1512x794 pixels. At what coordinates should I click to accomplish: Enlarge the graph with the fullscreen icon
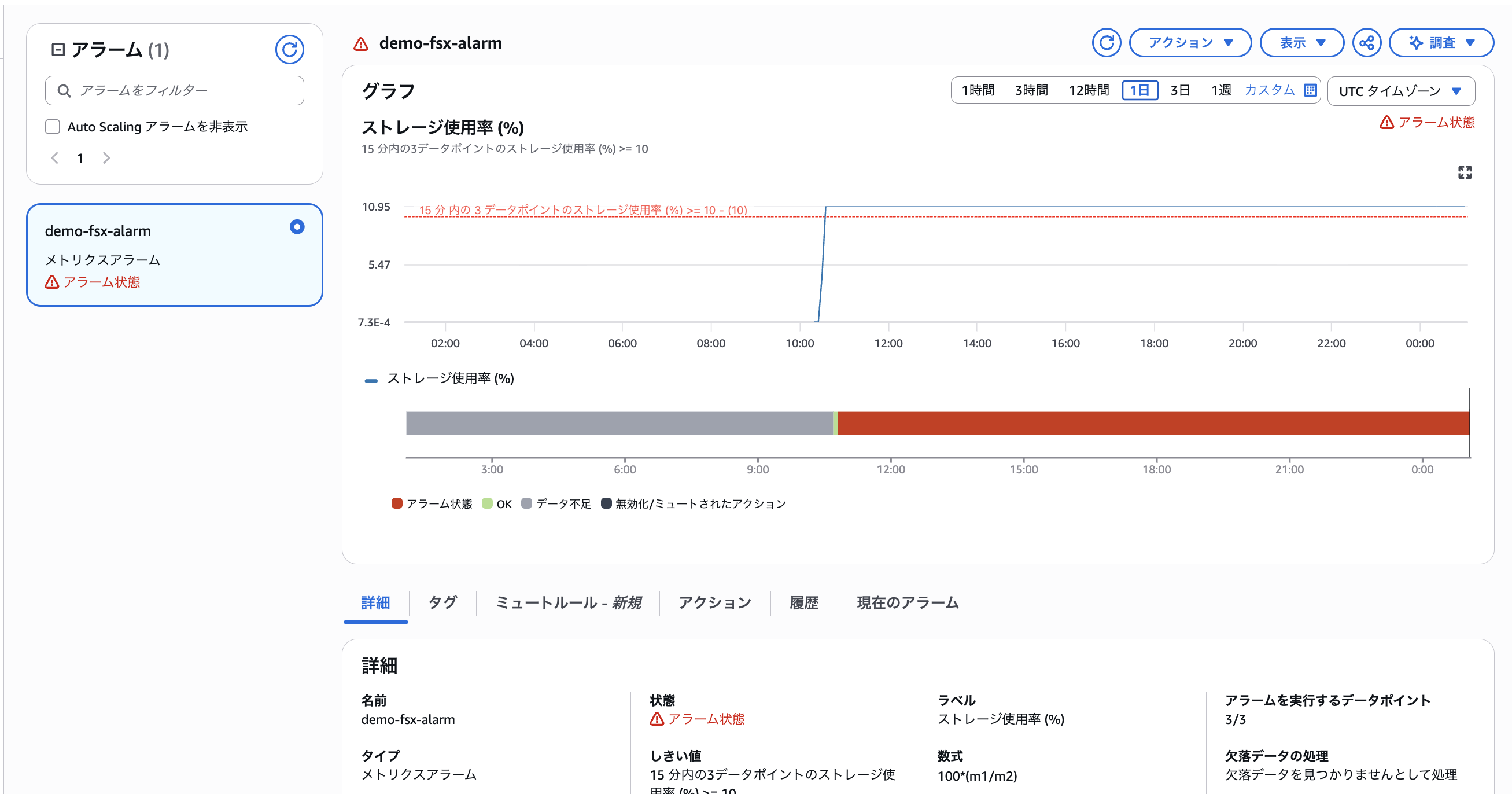click(x=1465, y=172)
